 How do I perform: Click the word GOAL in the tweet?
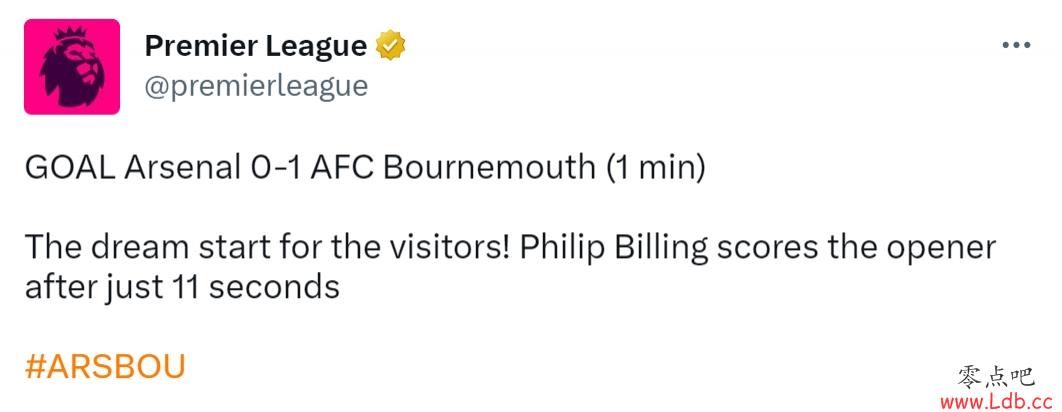(x=70, y=167)
